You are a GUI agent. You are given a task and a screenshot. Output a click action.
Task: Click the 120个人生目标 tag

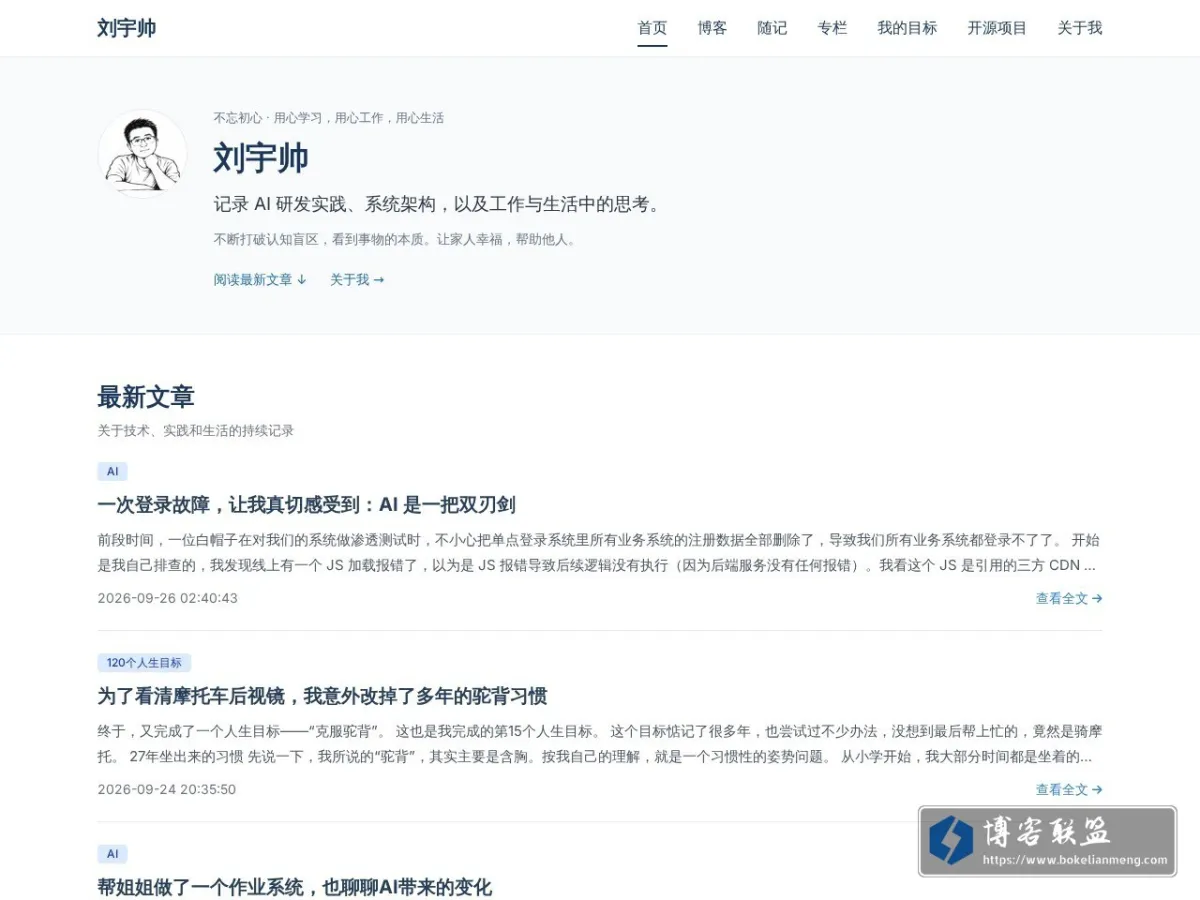point(144,663)
